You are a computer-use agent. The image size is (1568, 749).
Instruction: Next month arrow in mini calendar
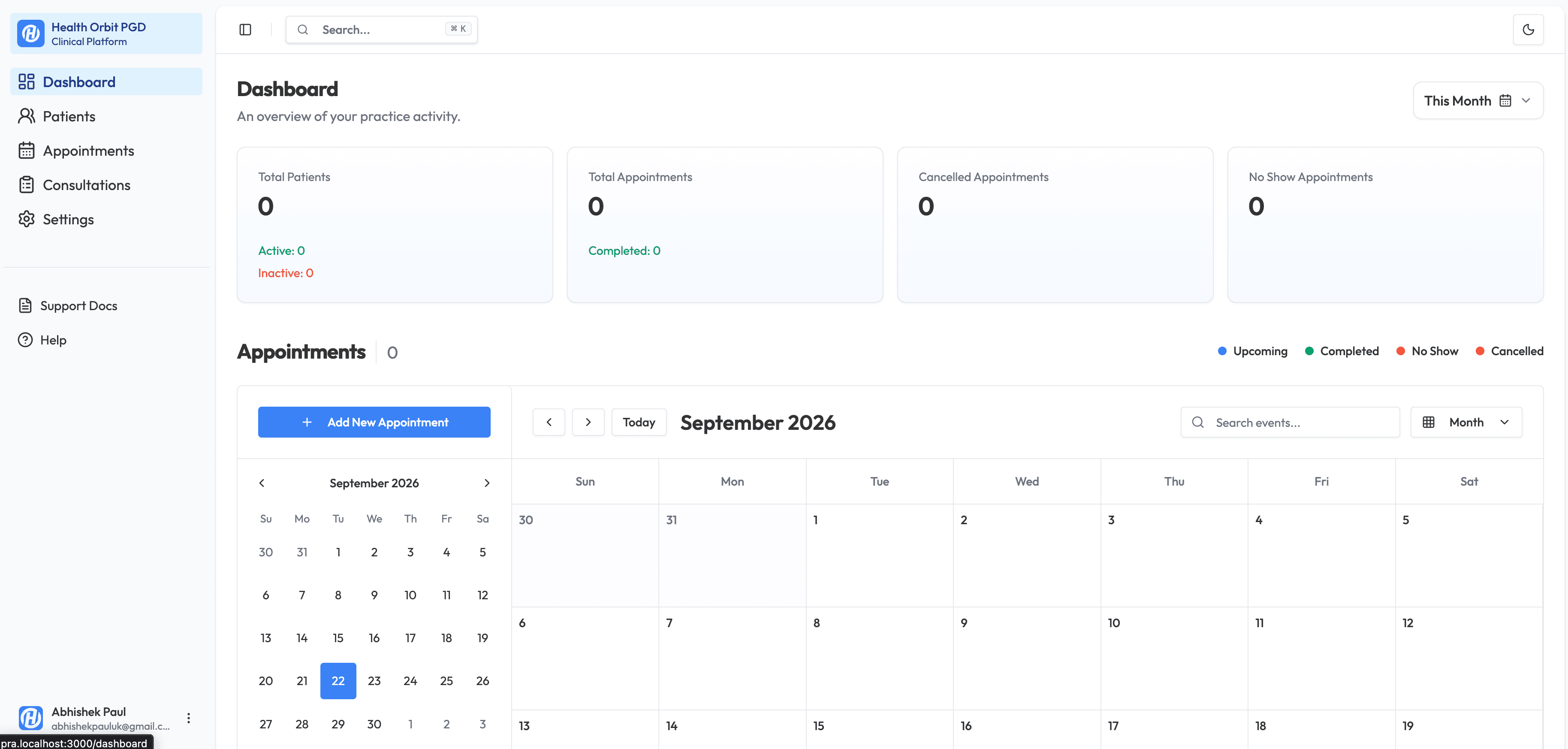(x=487, y=483)
